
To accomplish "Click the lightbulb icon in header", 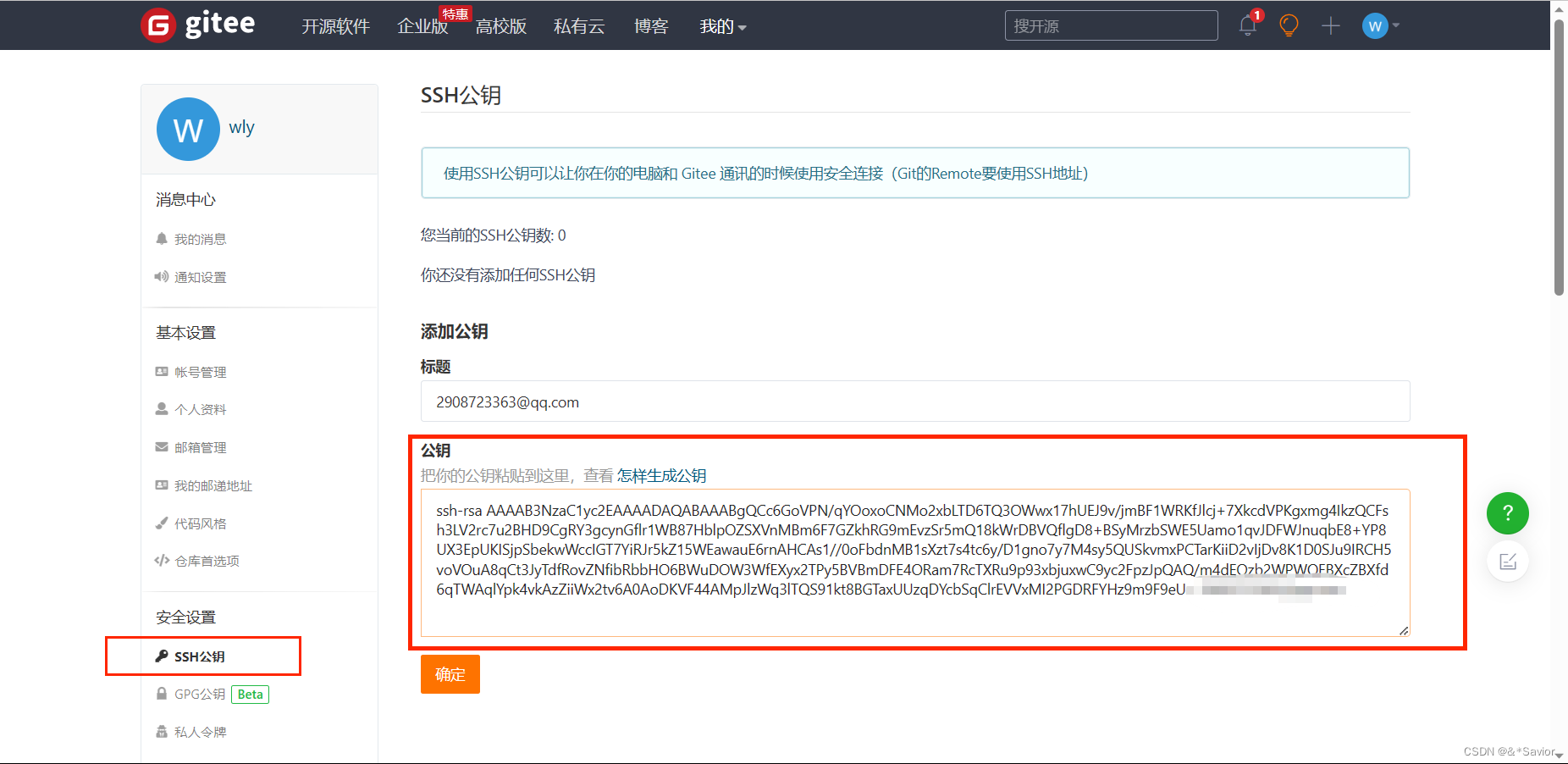I will pyautogui.click(x=1289, y=25).
